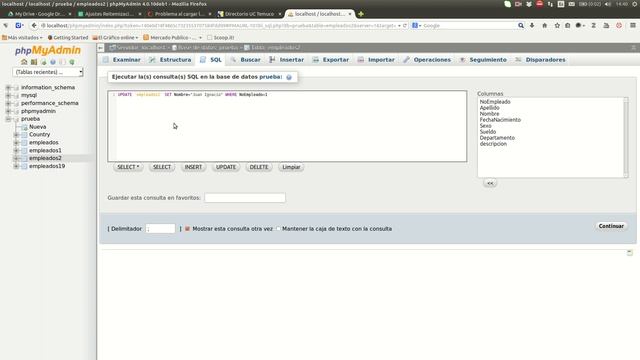Open the empleados table in tree
This screenshot has height=360, width=640.
[x=44, y=142]
